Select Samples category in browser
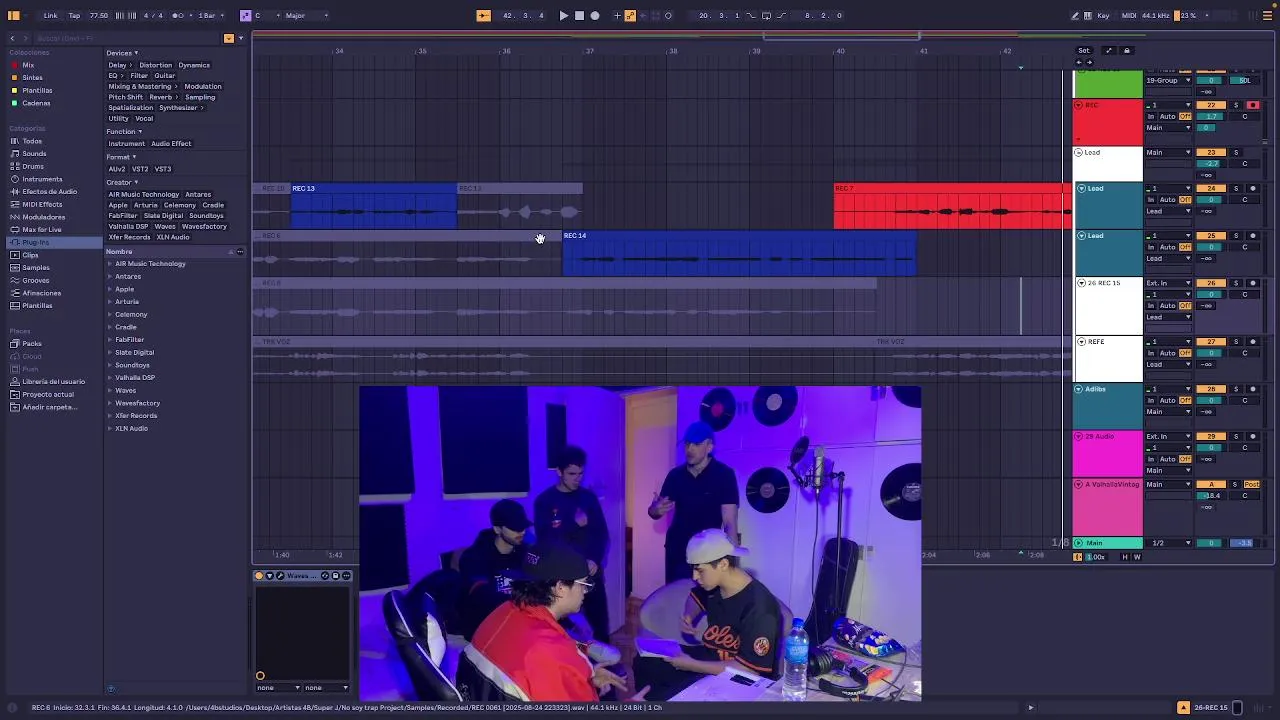The image size is (1280, 720). tap(36, 267)
